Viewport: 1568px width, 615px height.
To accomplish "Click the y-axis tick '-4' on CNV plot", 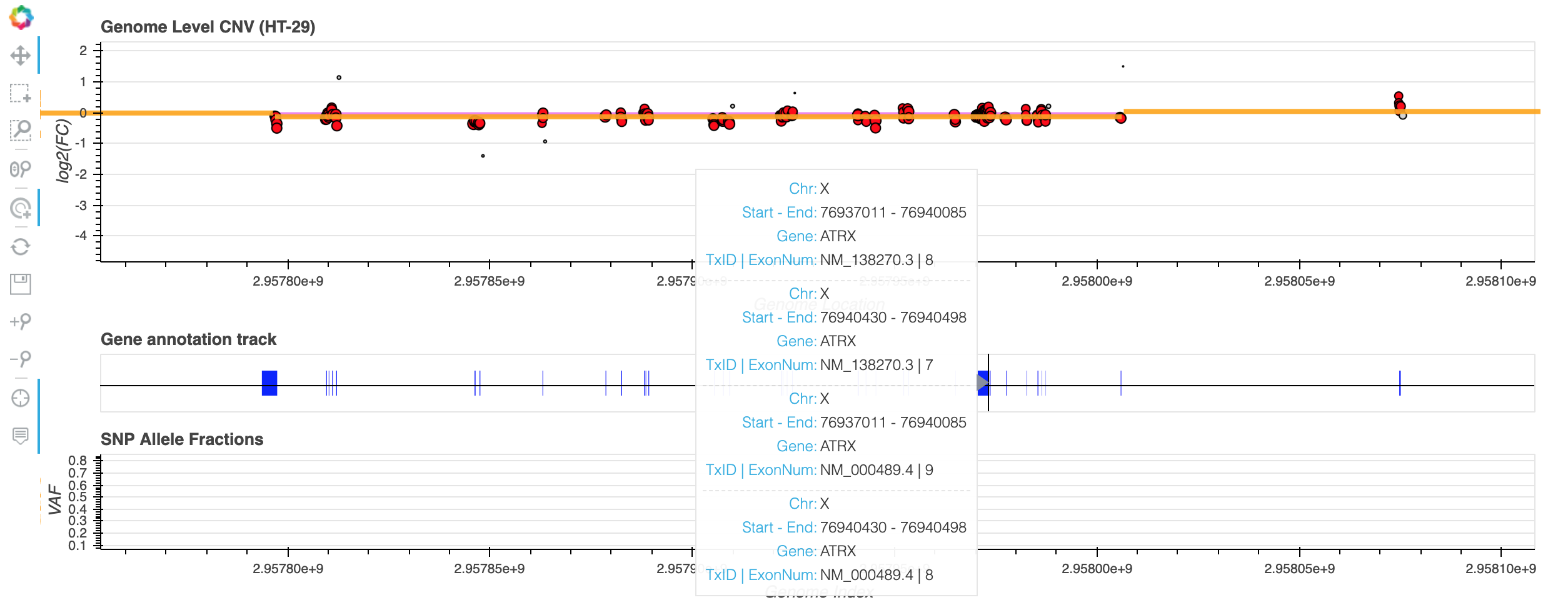I will click(81, 236).
